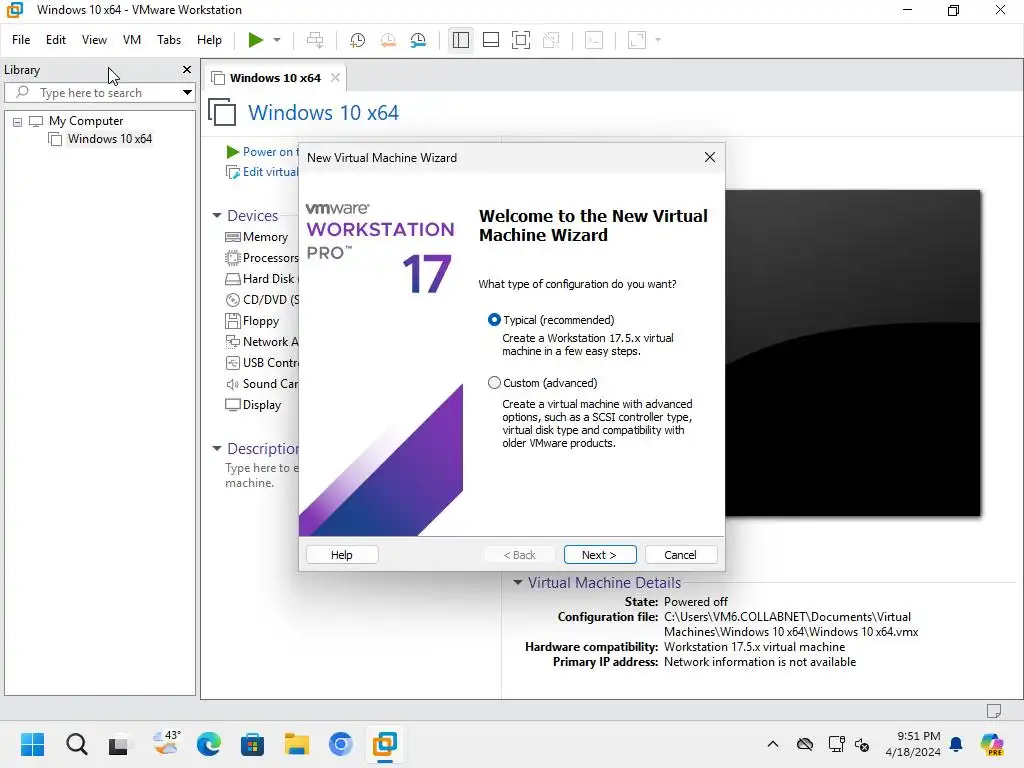This screenshot has height=768, width=1024.
Task: Close the Windows 10 x64 tab
Action: (335, 78)
